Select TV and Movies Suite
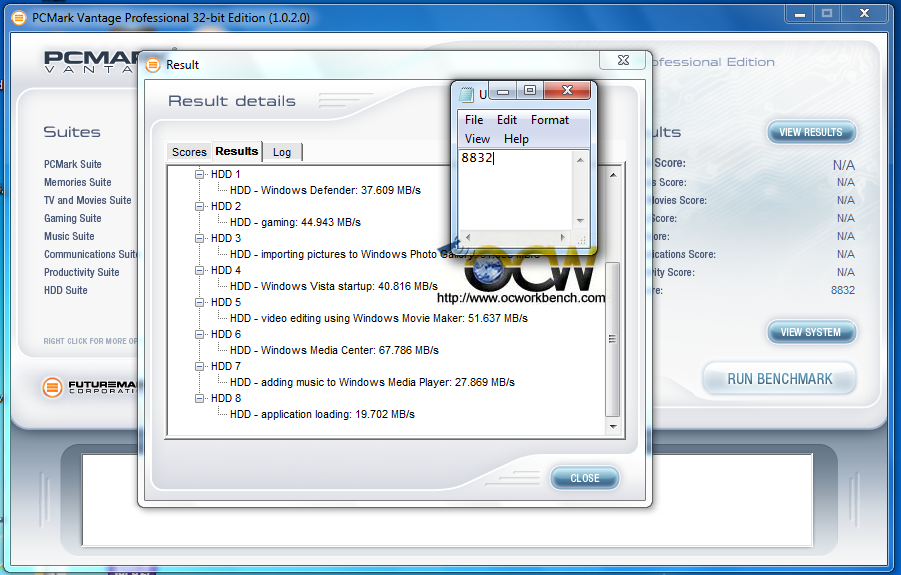901x575 pixels. pos(87,200)
